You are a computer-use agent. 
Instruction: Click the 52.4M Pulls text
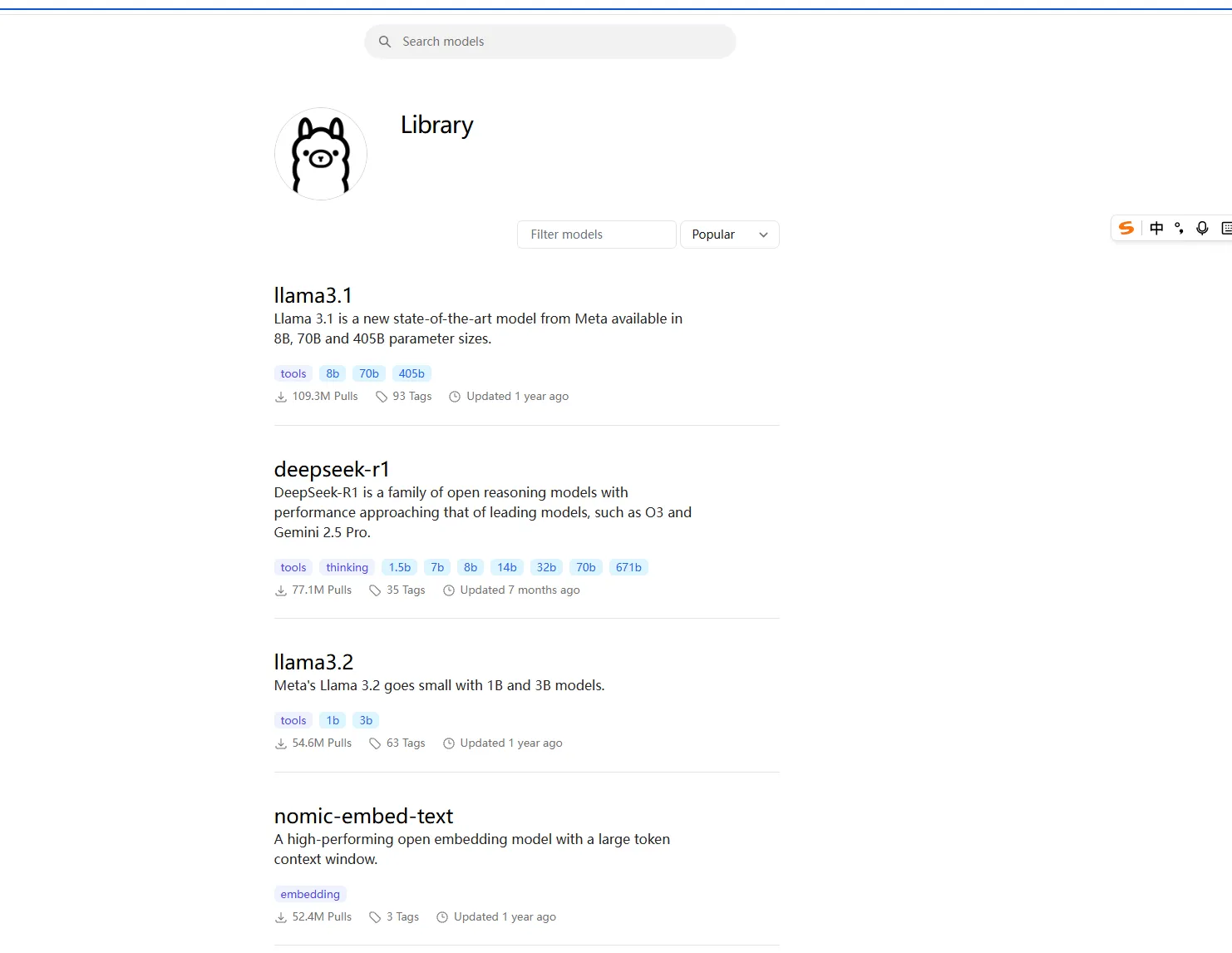tap(322, 917)
